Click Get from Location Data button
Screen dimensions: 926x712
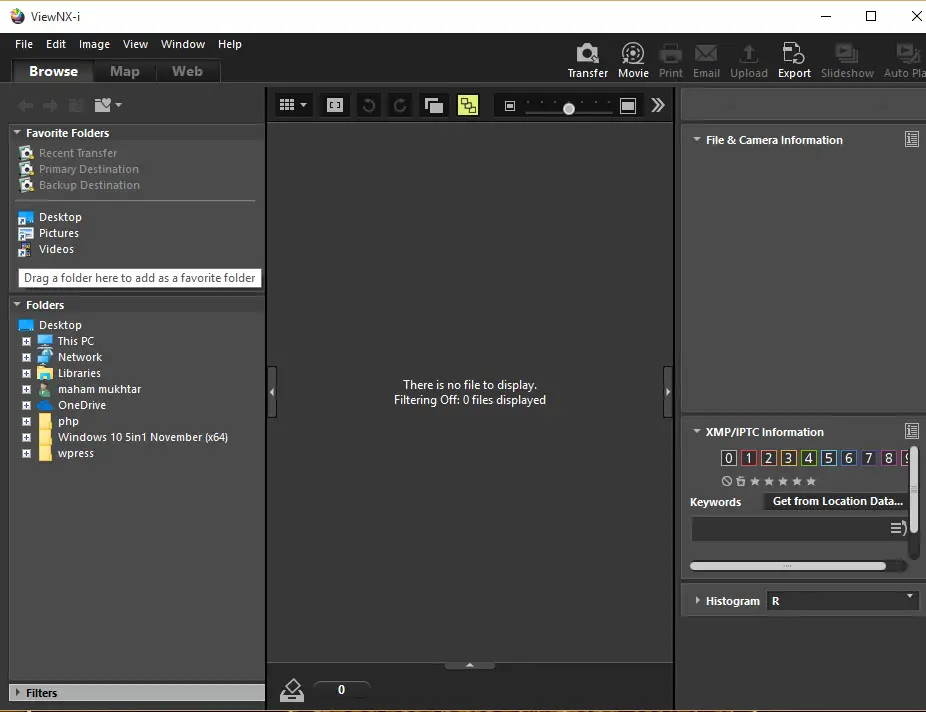point(837,501)
